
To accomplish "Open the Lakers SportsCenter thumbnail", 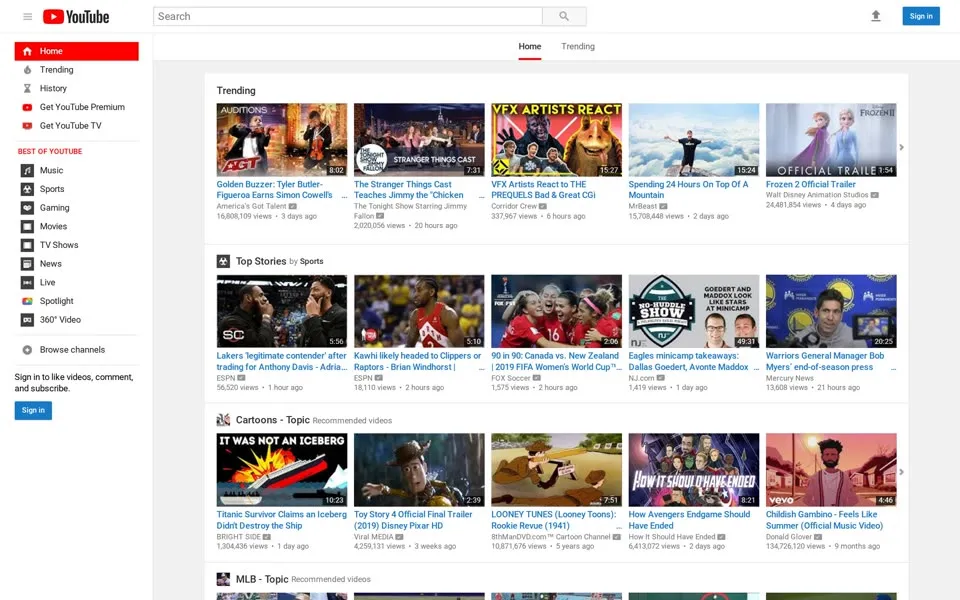I will (x=282, y=311).
